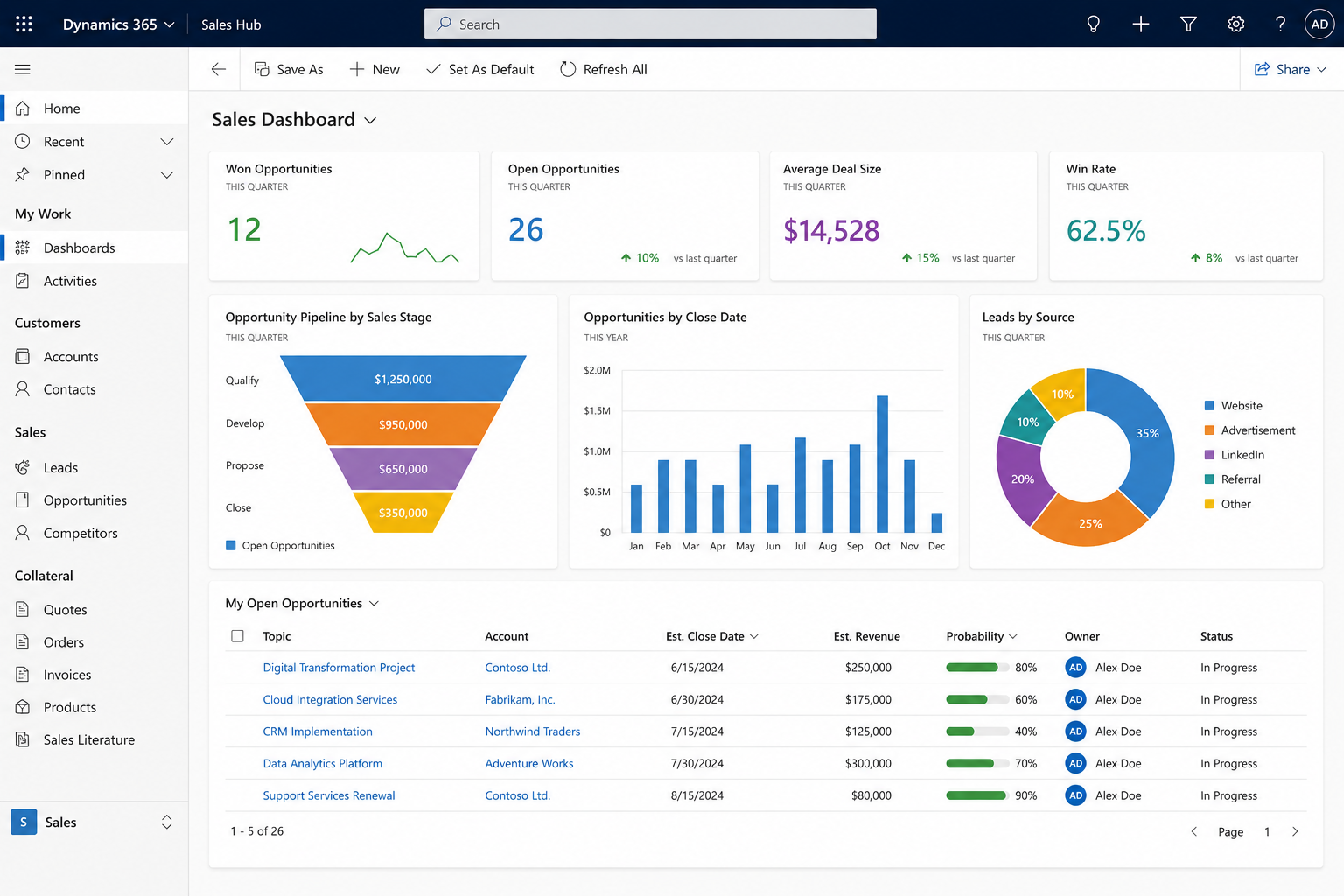
Task: Click the Competitors person icon
Action: click(23, 532)
